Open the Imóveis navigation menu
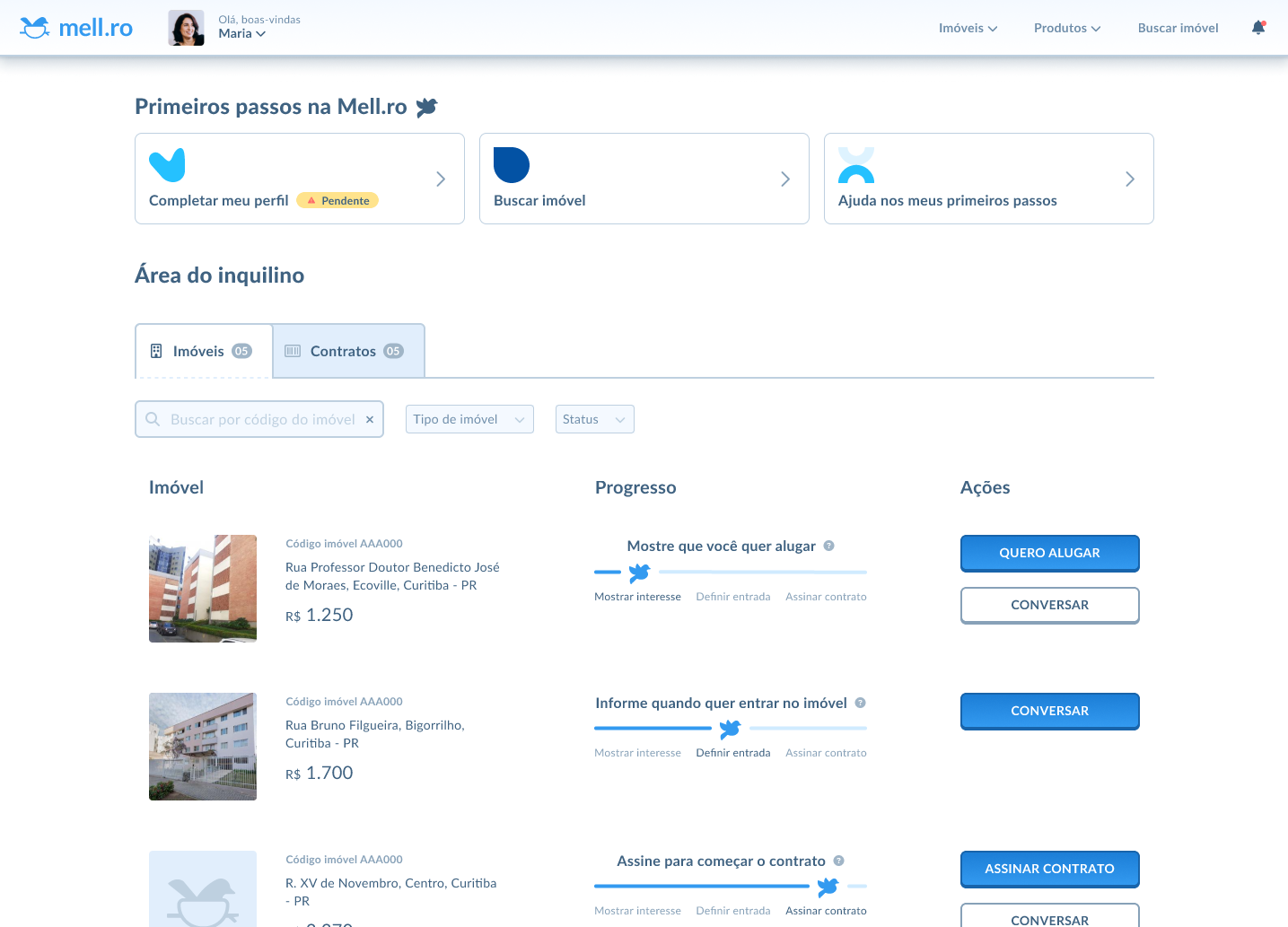 [968, 28]
